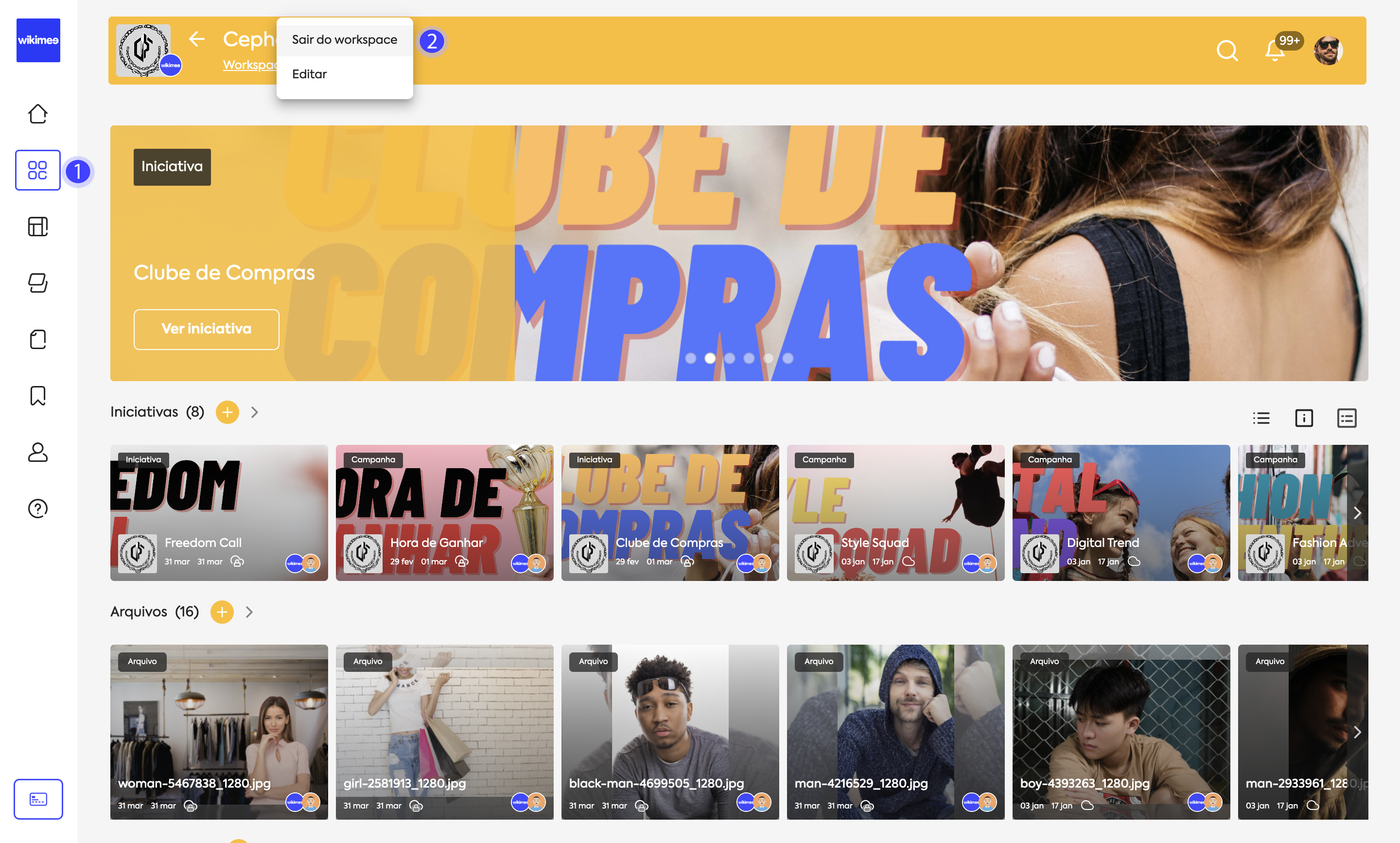
Task: Click the search magnifier icon
Action: pyautogui.click(x=1226, y=51)
